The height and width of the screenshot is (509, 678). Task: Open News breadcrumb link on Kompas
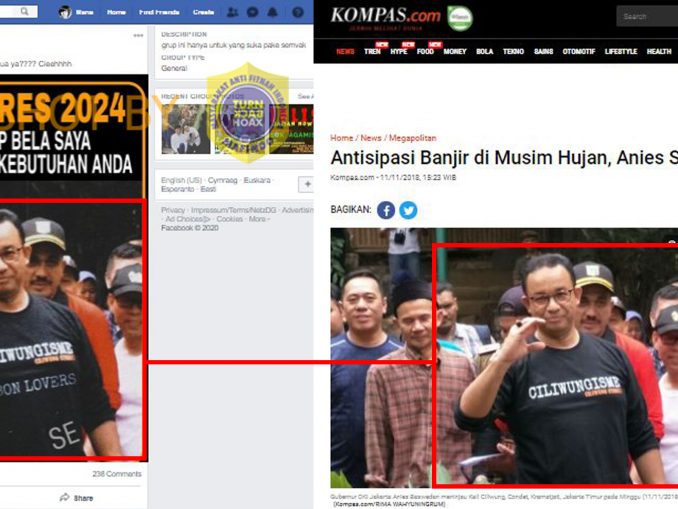[x=371, y=138]
